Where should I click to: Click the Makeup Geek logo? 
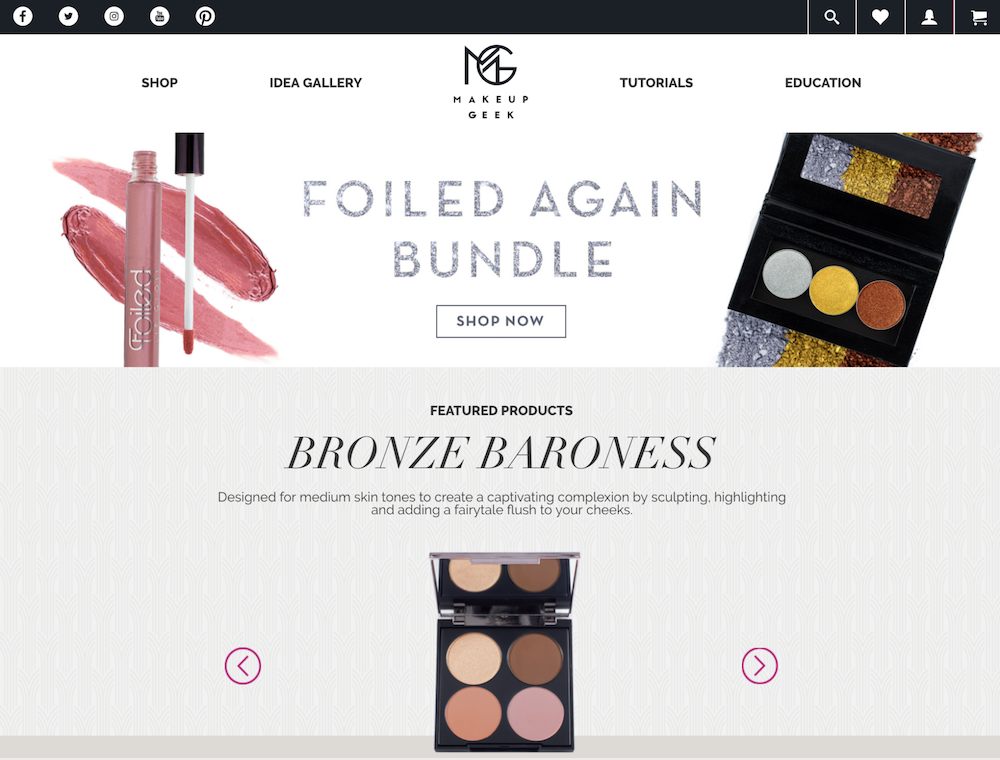click(x=490, y=82)
